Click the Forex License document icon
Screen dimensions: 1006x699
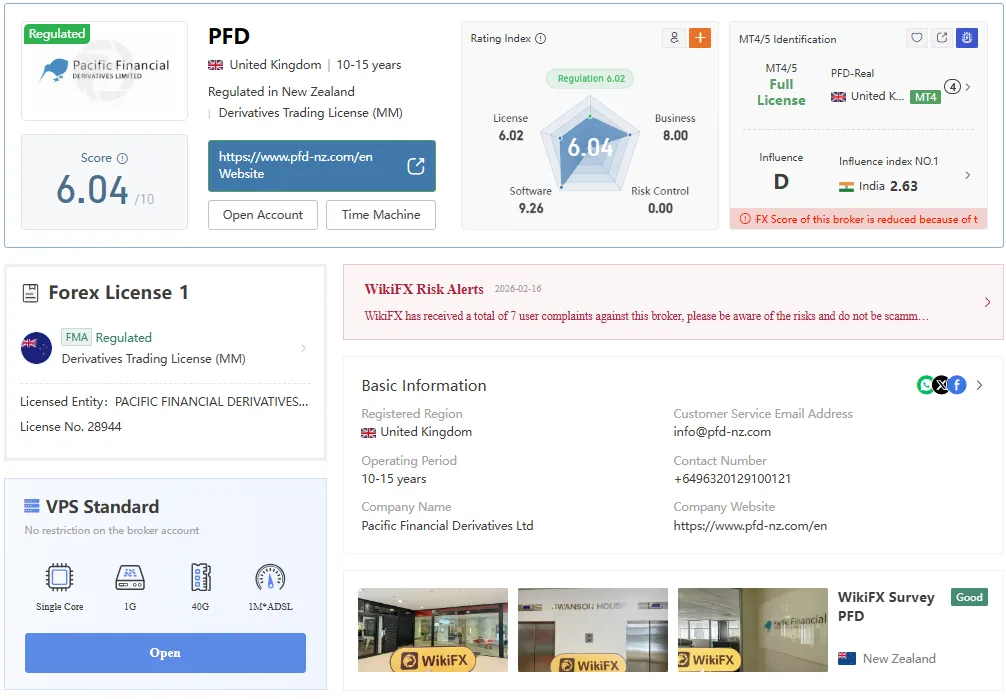30,293
